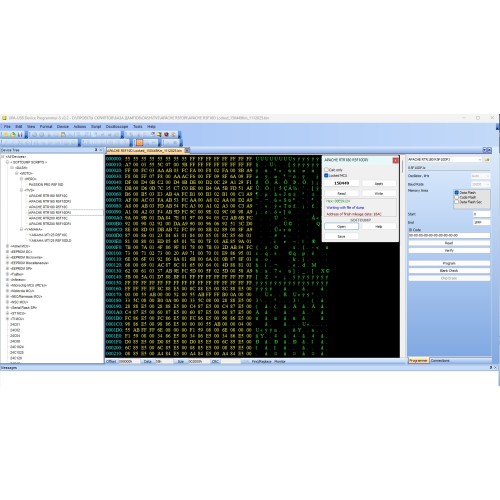
Task: Collapse the YAMAHA tree node
Action: click(x=22, y=229)
